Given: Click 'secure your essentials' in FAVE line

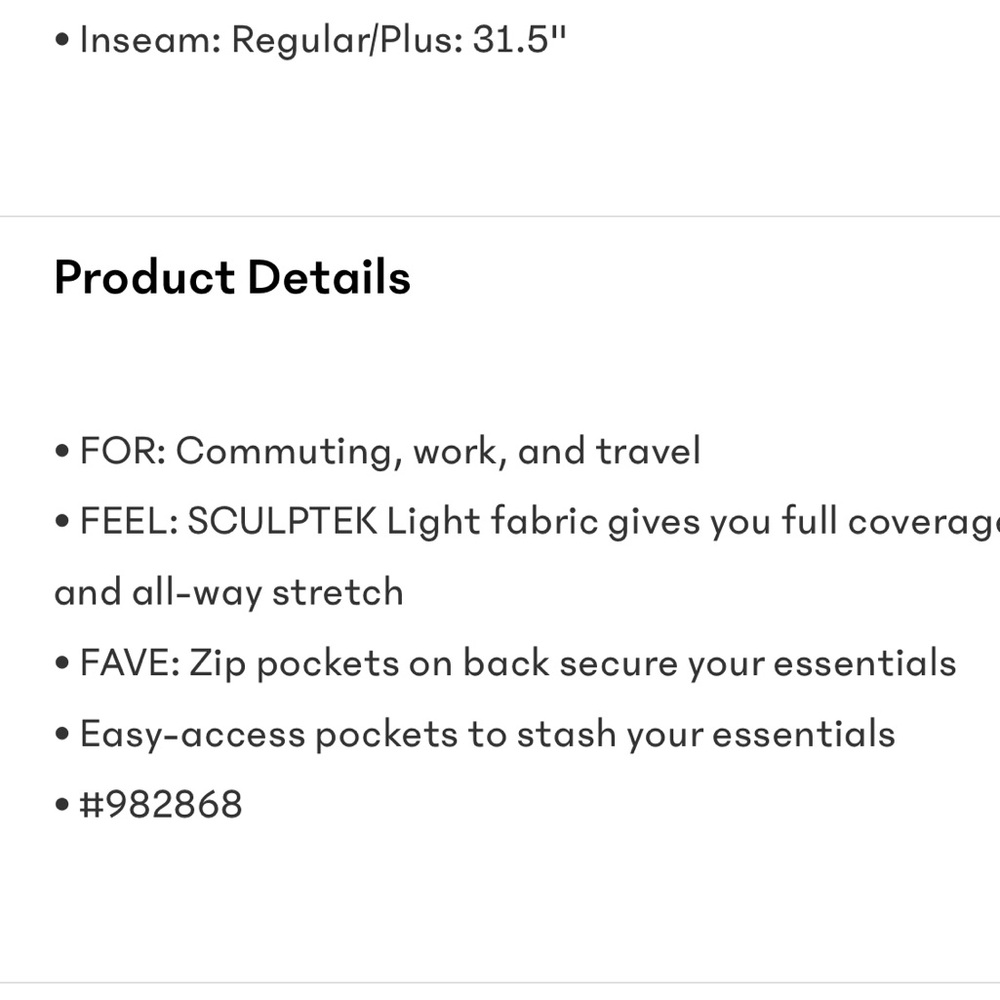Looking at the screenshot, I should pos(757,663).
